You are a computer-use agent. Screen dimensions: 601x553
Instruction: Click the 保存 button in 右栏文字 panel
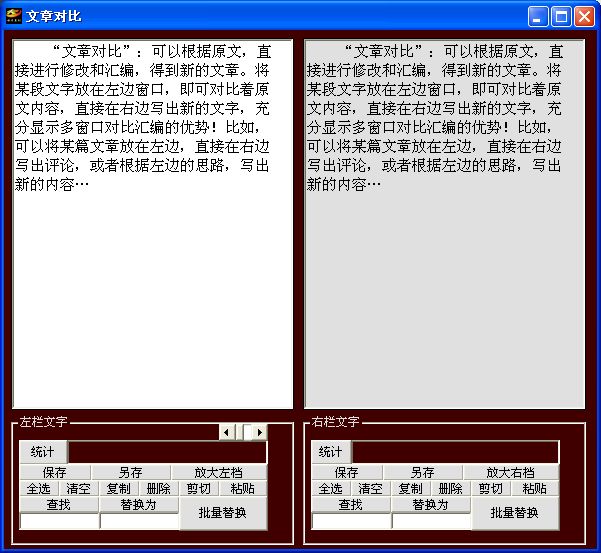(x=347, y=472)
